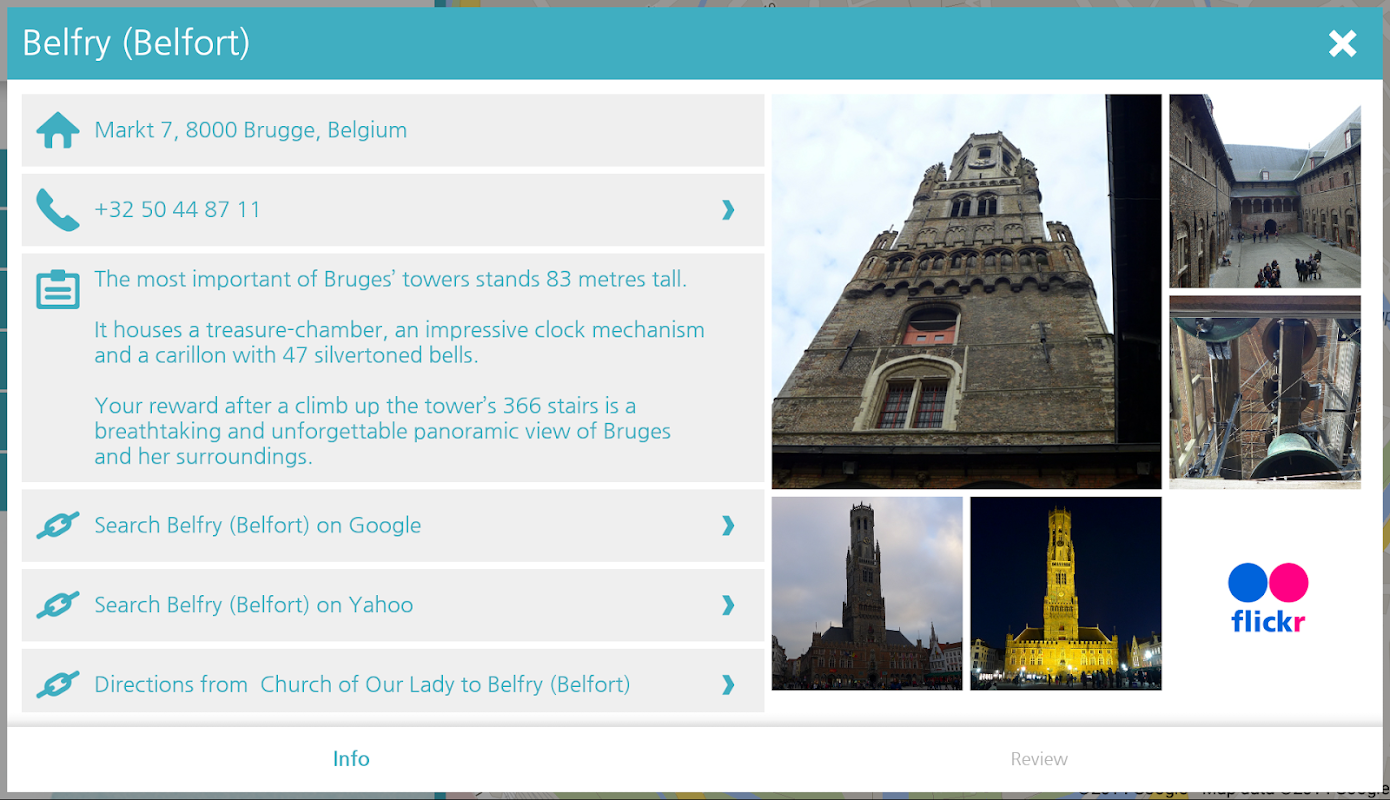Viewport: 1390px width, 800px height.
Task: Open Search Belfry (Belfort) on Google
Action: (393, 525)
